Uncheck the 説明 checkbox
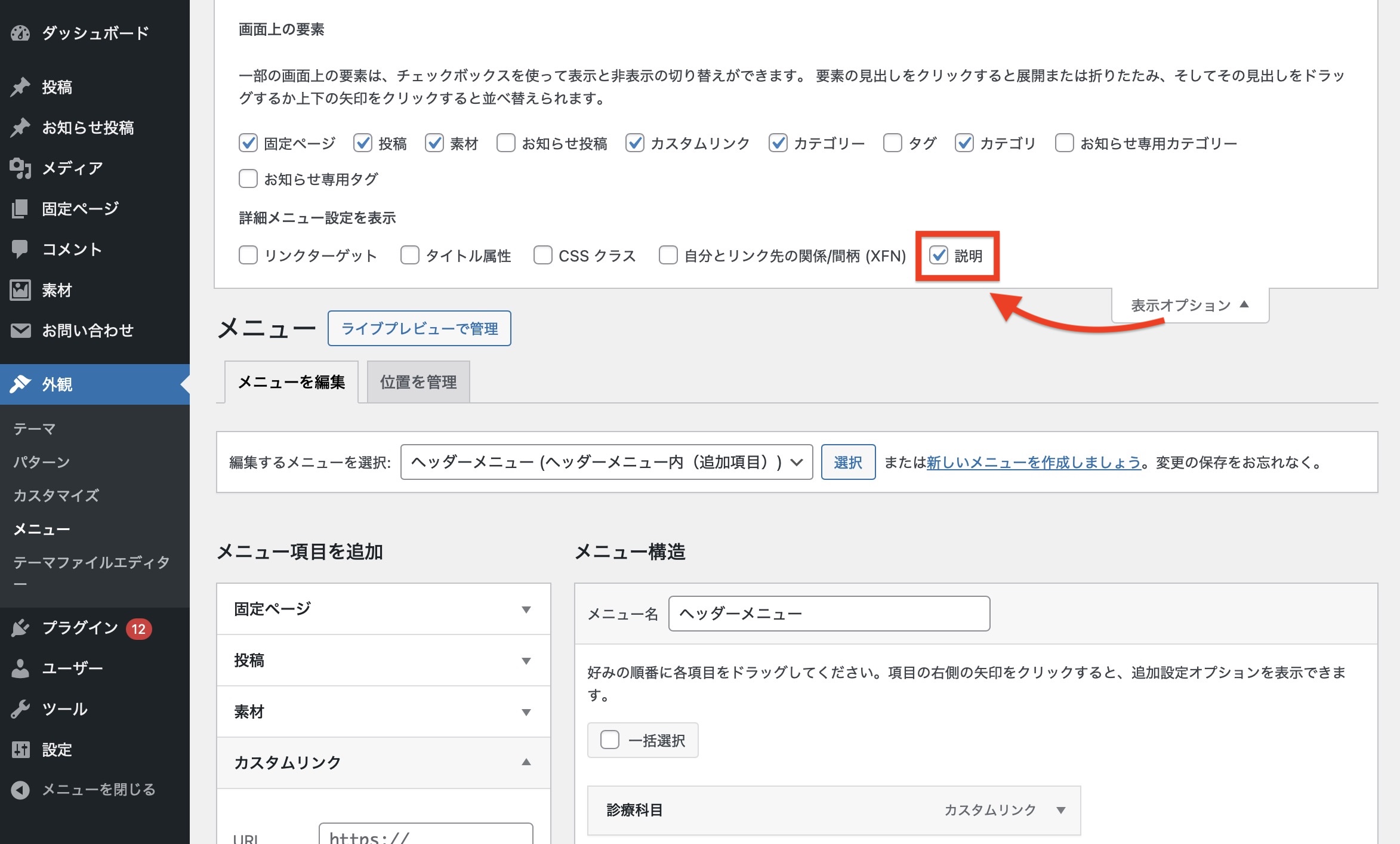The width and height of the screenshot is (1400, 844). (939, 255)
